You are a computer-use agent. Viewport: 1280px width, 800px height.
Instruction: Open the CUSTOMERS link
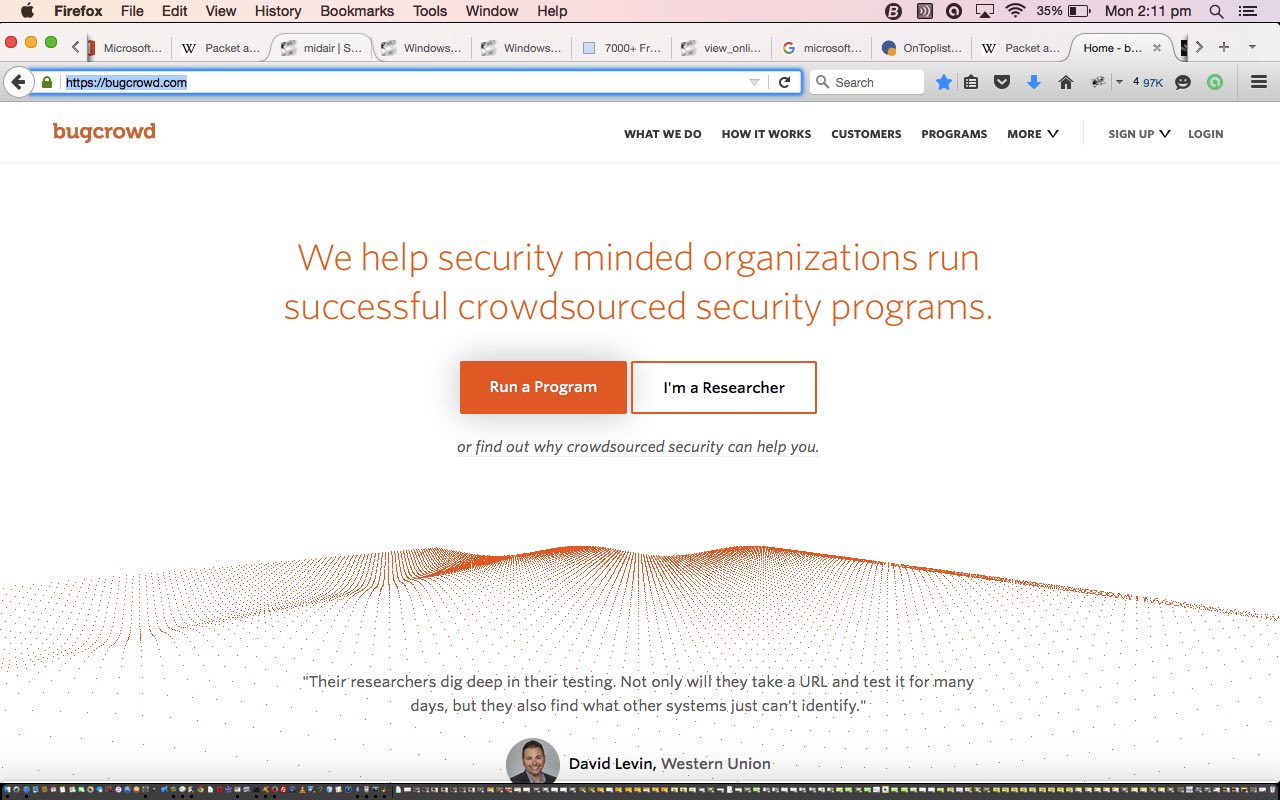click(x=866, y=134)
